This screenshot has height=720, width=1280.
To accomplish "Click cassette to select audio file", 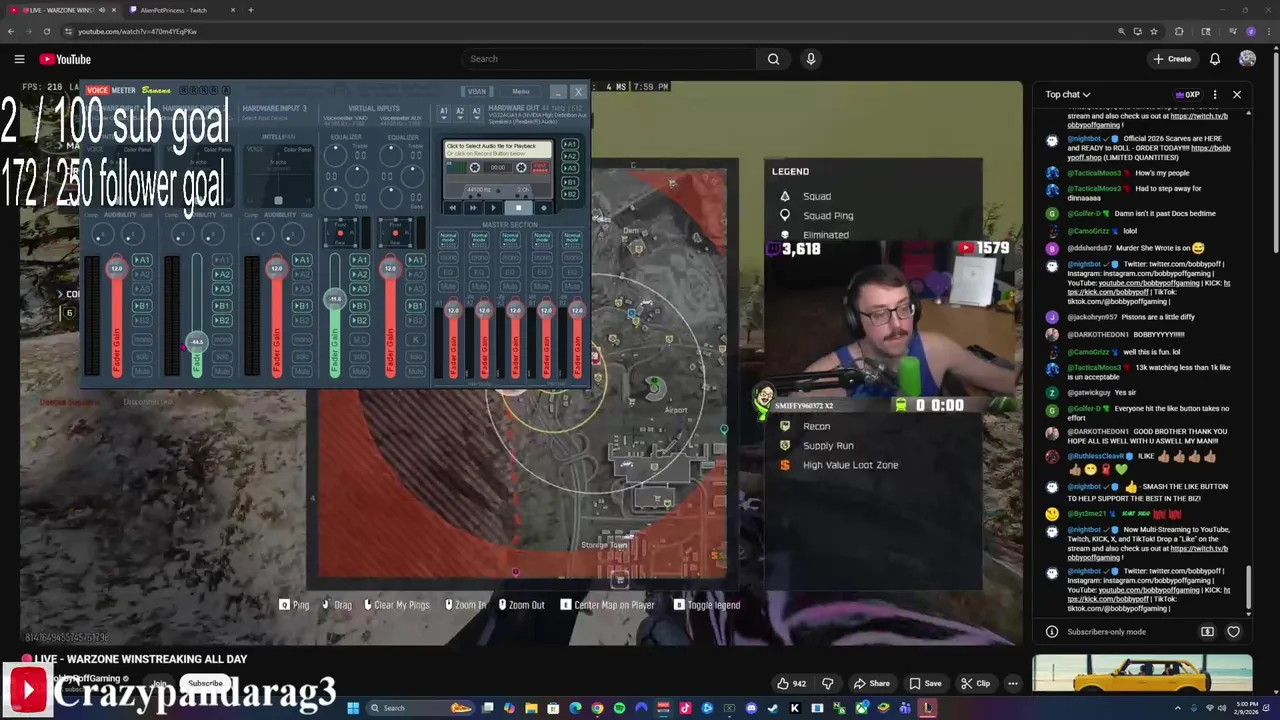I will [x=498, y=149].
